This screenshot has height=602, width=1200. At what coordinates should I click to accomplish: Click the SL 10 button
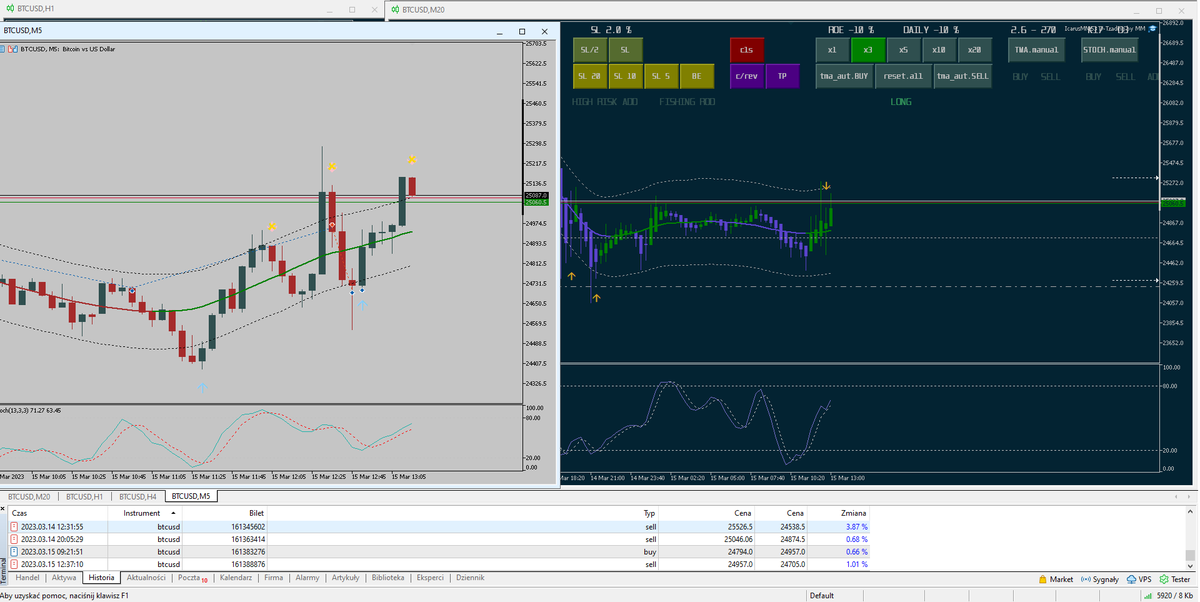(625, 76)
